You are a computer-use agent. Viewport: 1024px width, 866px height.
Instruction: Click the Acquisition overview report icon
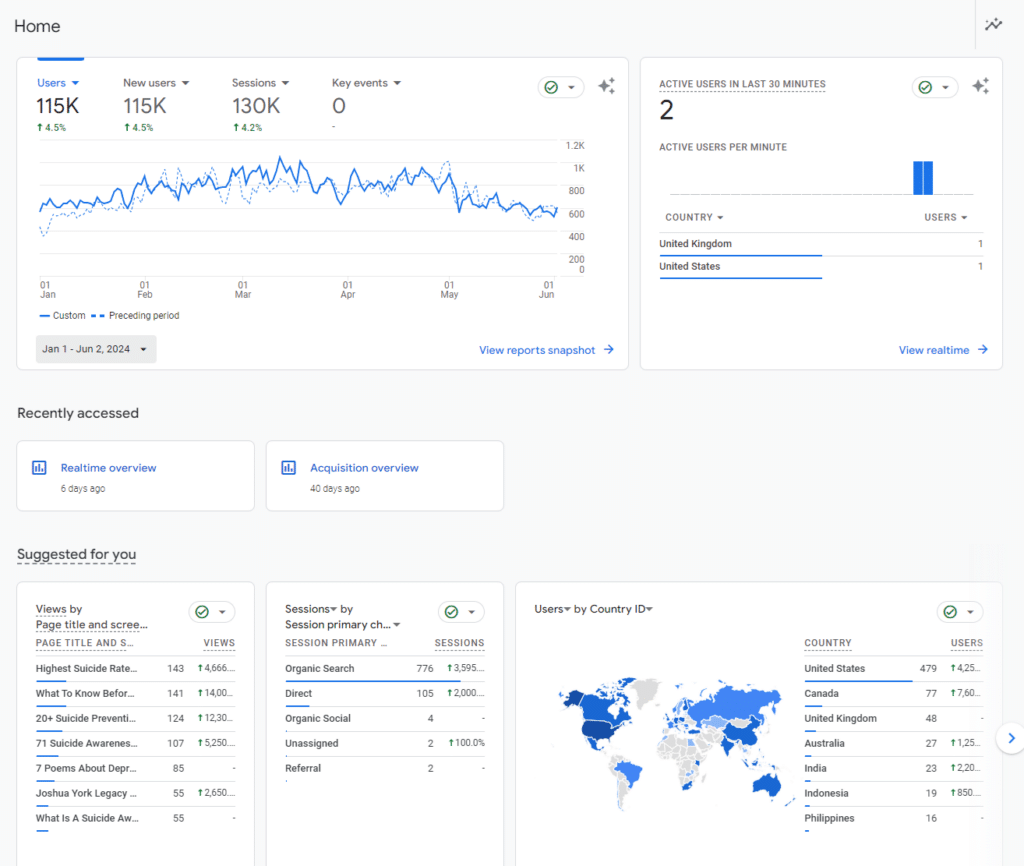[289, 467]
